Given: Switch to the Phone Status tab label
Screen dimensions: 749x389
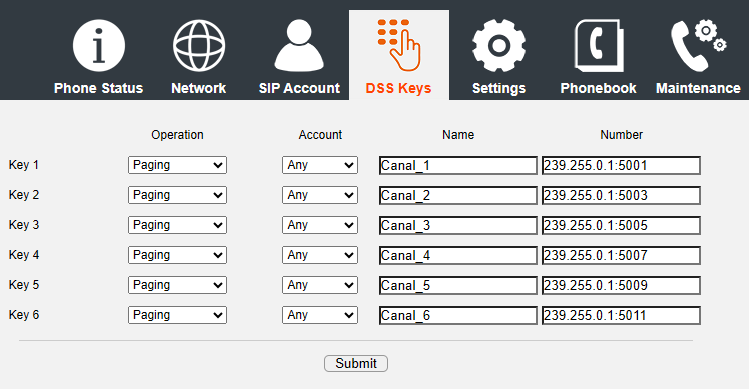Looking at the screenshot, I should point(98,88).
